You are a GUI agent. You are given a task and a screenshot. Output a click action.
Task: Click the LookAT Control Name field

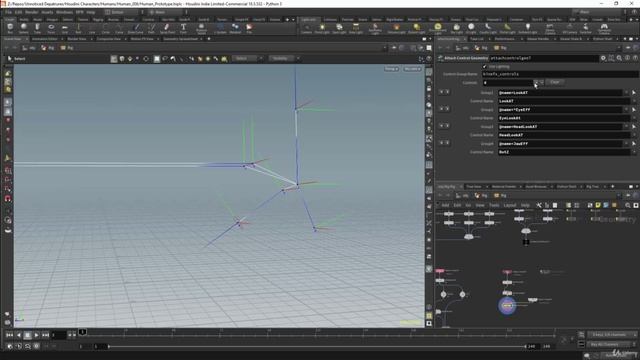[563, 101]
